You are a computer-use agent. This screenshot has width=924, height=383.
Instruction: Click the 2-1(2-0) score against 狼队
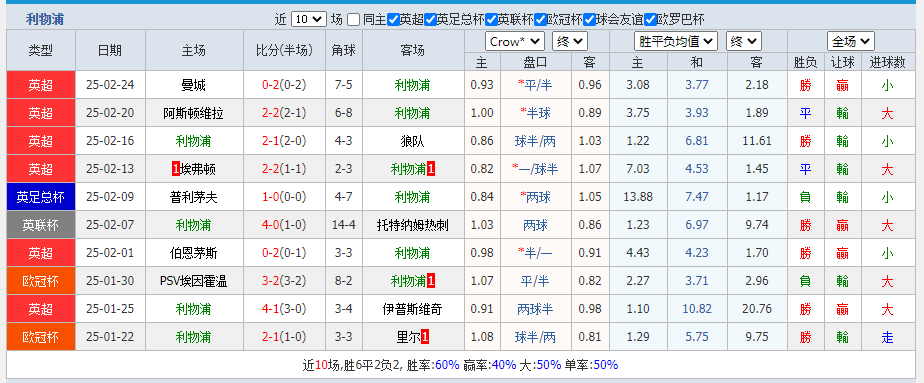(x=284, y=141)
